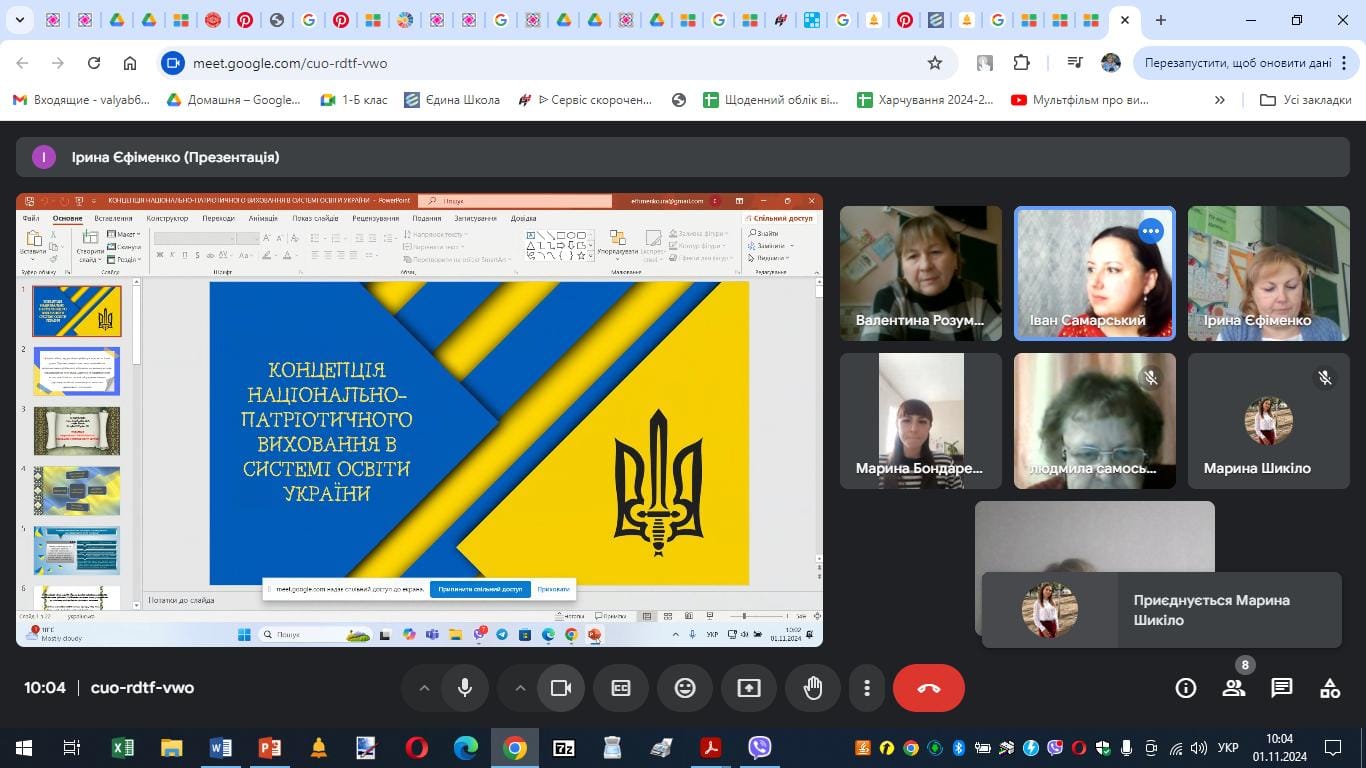Turn on captions in the call
Screen dimensions: 1366x768
[621, 688]
